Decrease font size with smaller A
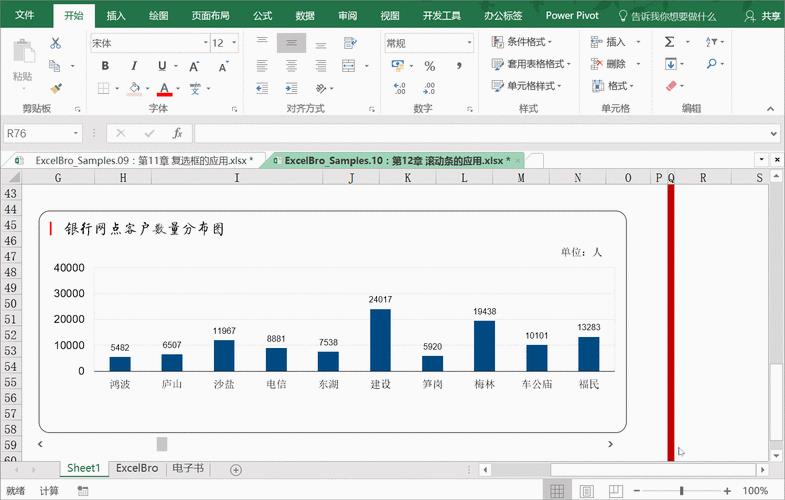The height and width of the screenshot is (500, 785). point(223,66)
